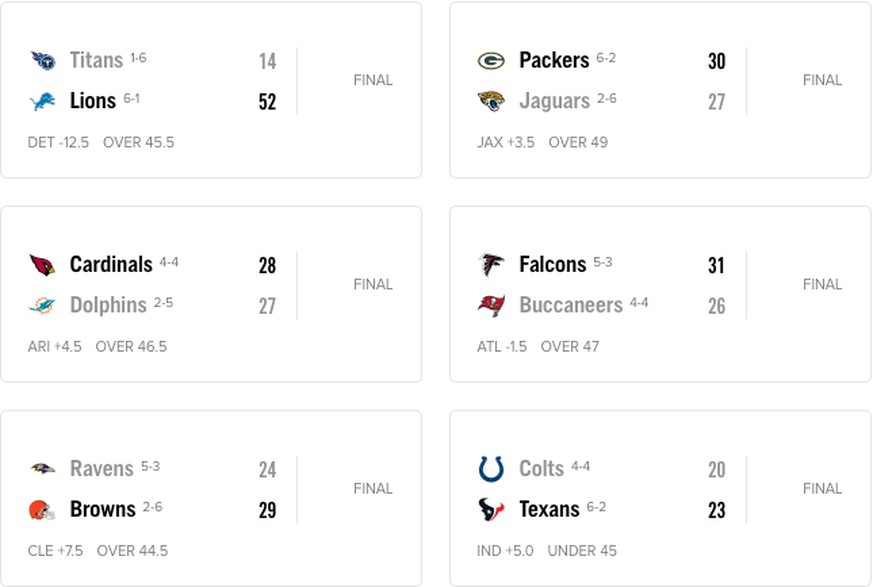The width and height of the screenshot is (873, 587).
Task: Click the UNDER 45 total in Colts-Texans card
Action: click(582, 551)
